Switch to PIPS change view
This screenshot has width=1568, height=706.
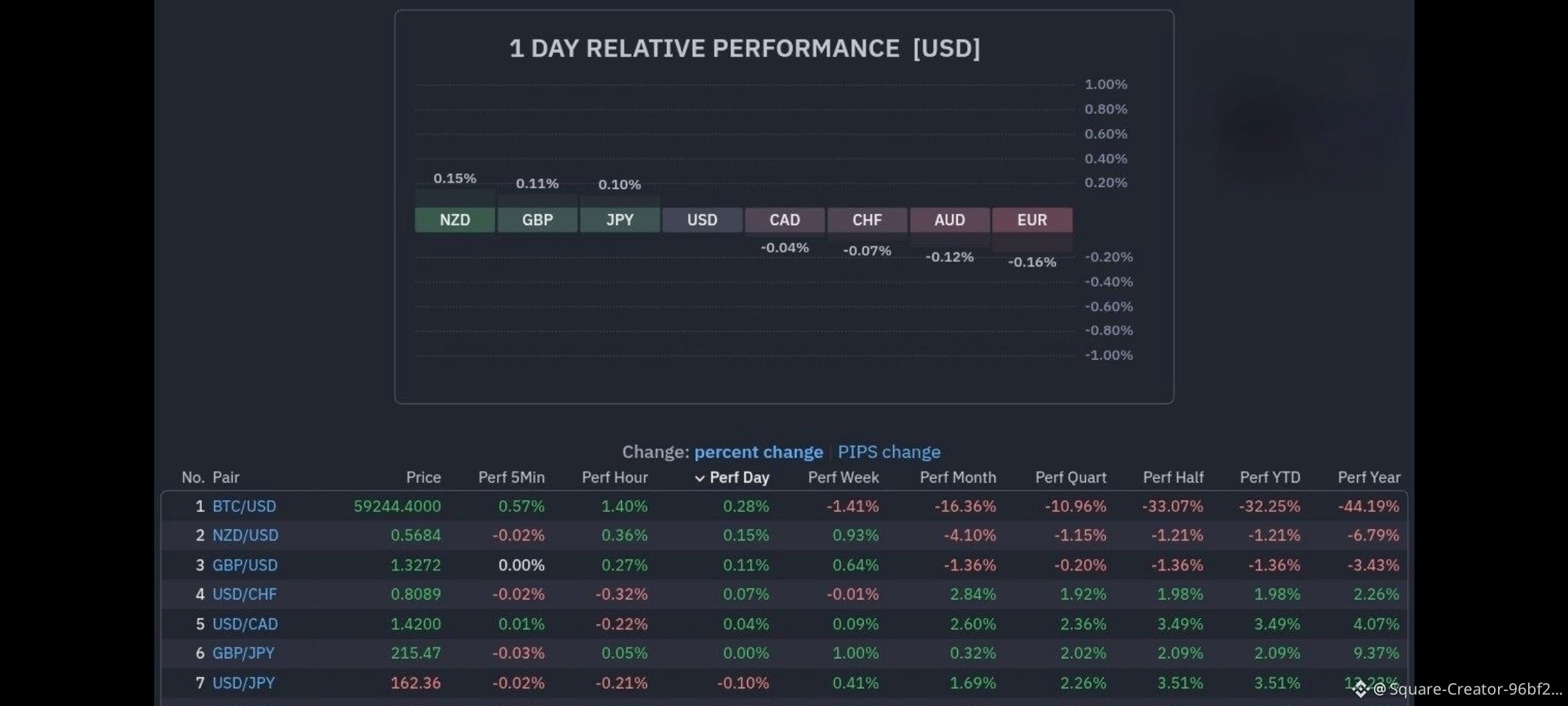point(889,452)
